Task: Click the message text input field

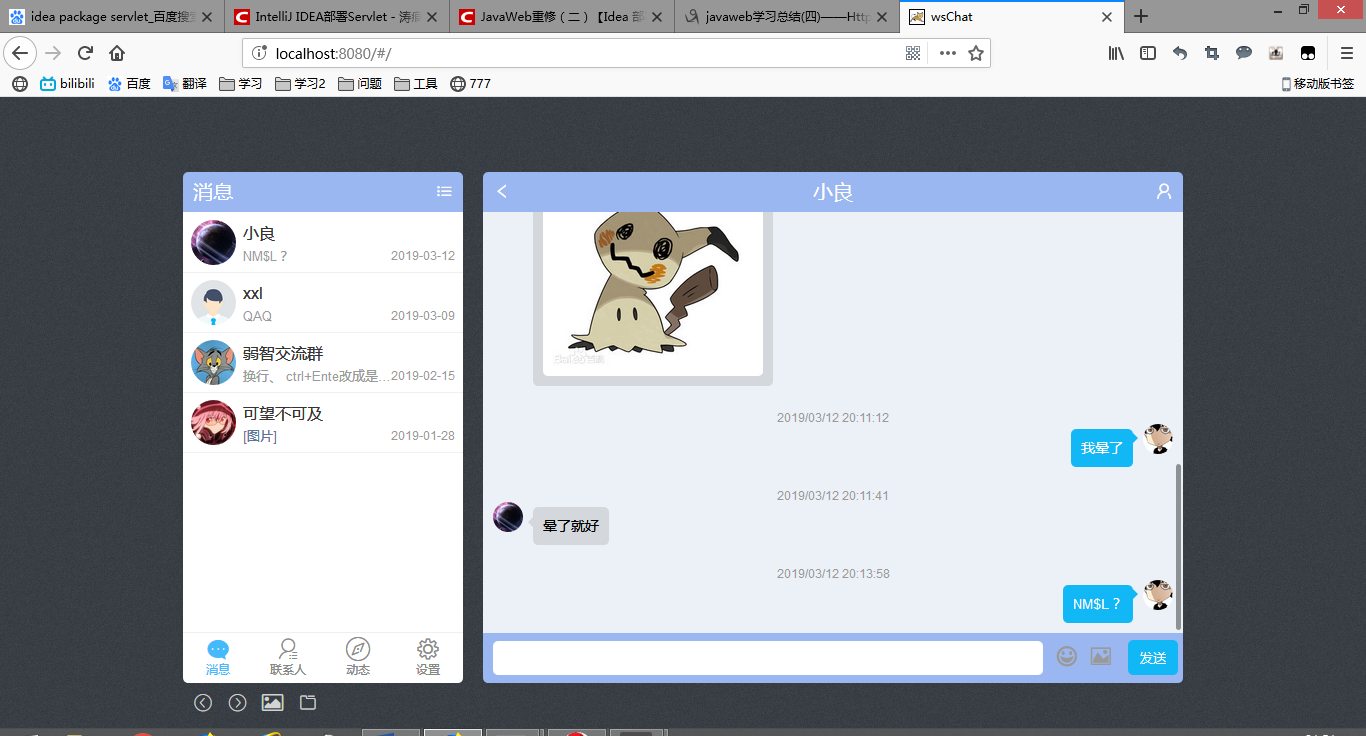Action: 768,657
